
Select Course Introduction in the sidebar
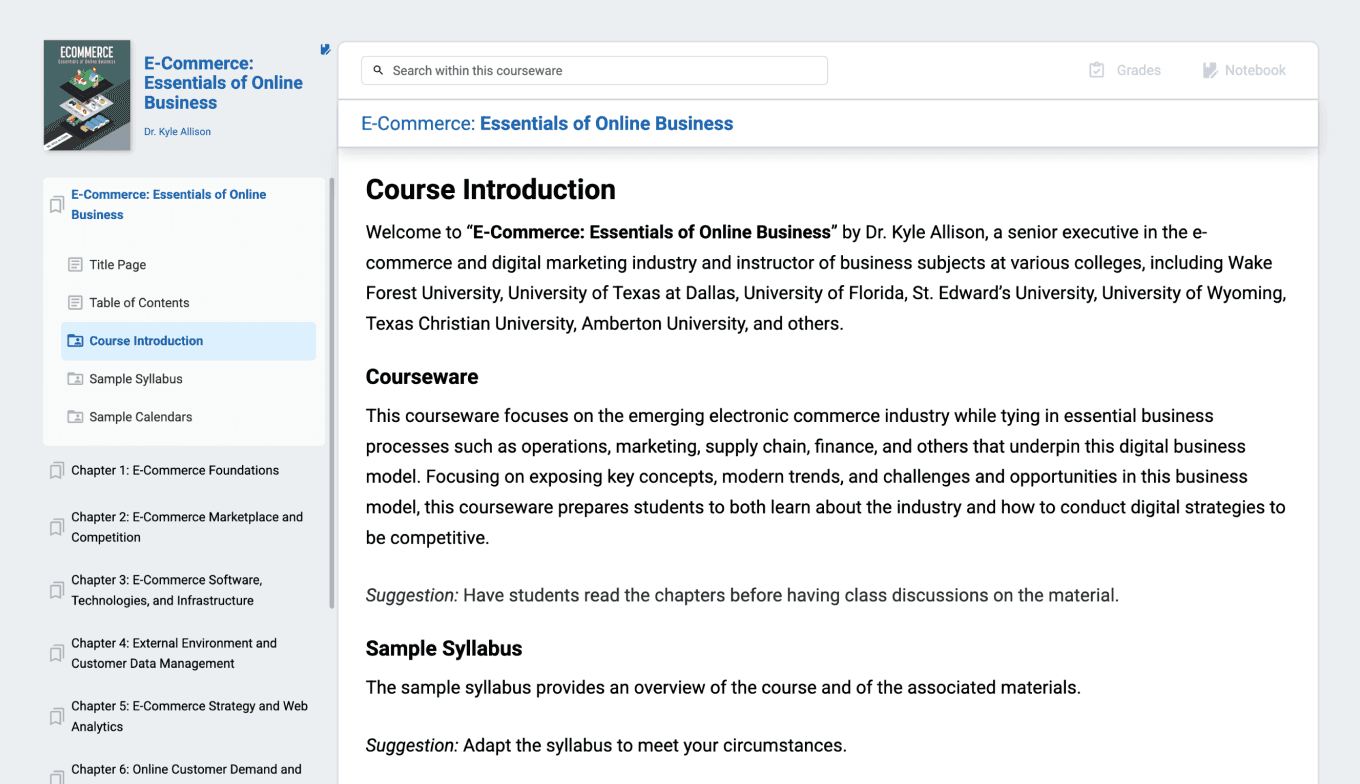(x=146, y=341)
